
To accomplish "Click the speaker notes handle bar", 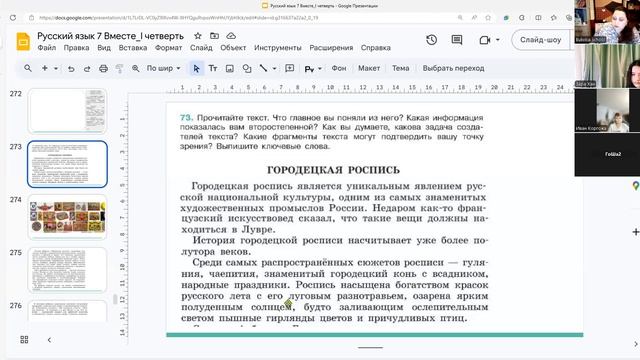I will (371, 348).
